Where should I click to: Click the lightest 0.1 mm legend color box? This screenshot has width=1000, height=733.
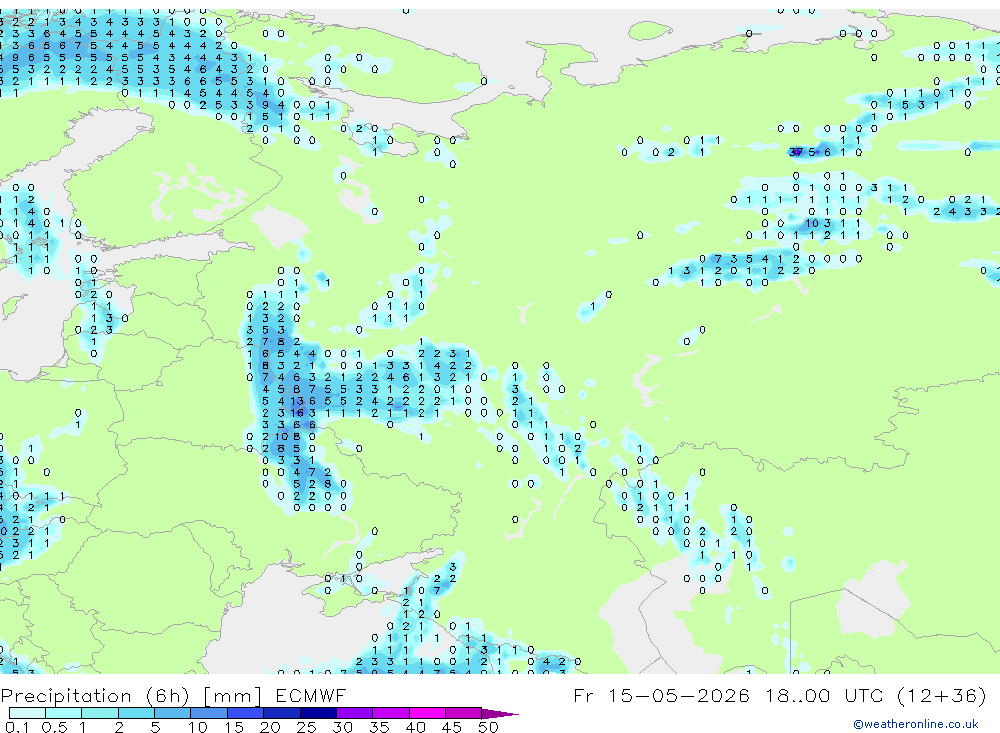pyautogui.click(x=27, y=713)
